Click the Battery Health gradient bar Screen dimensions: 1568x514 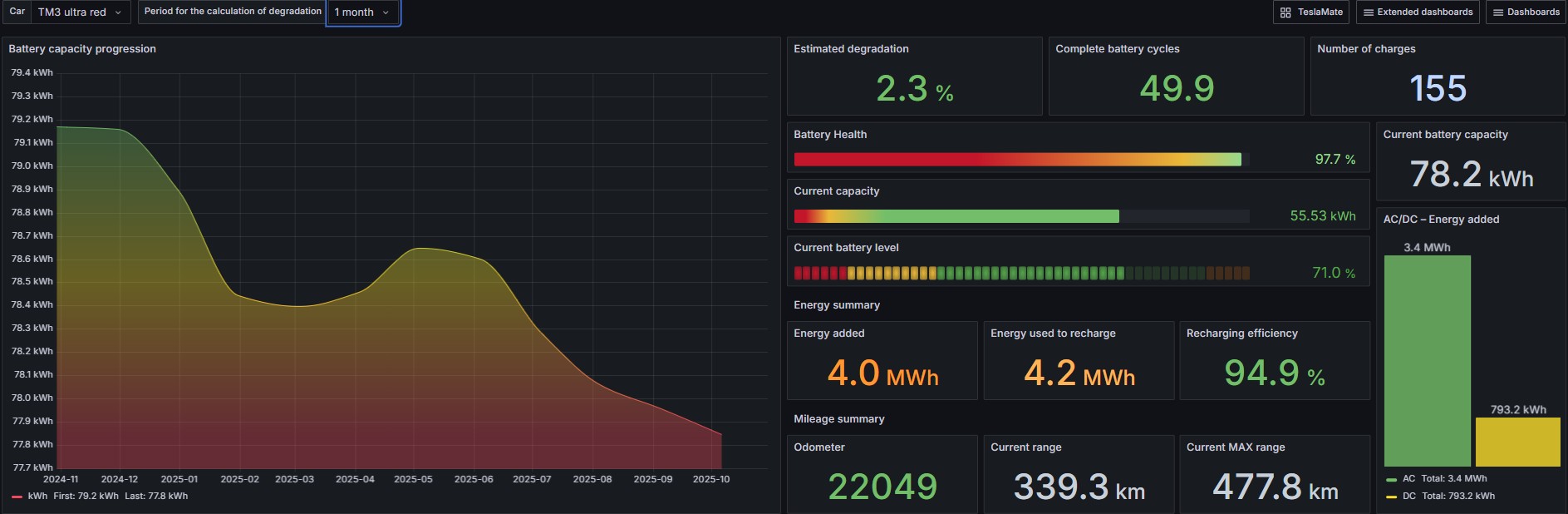pyautogui.click(x=1017, y=160)
